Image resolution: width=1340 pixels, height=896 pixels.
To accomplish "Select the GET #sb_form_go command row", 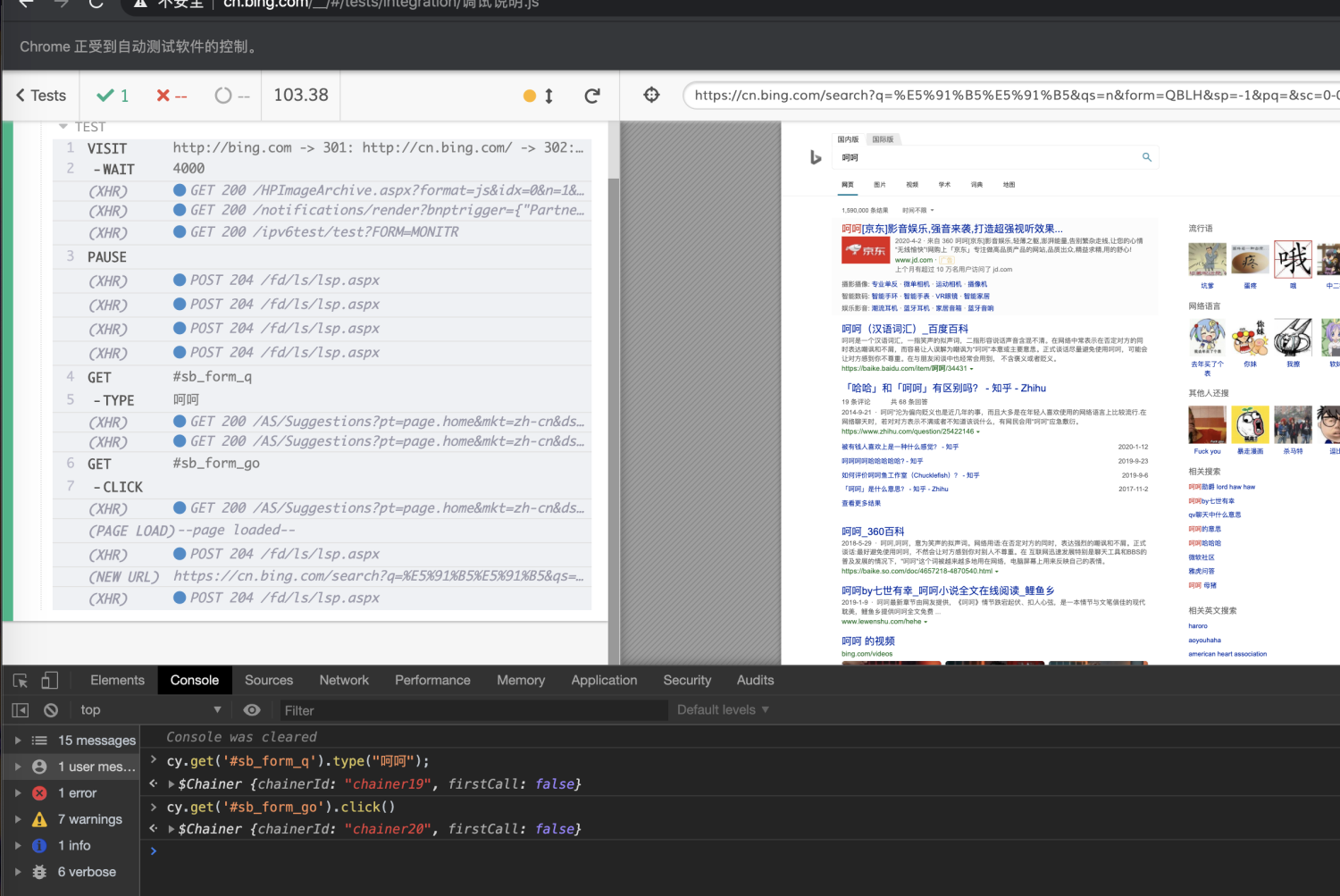I will click(x=322, y=464).
